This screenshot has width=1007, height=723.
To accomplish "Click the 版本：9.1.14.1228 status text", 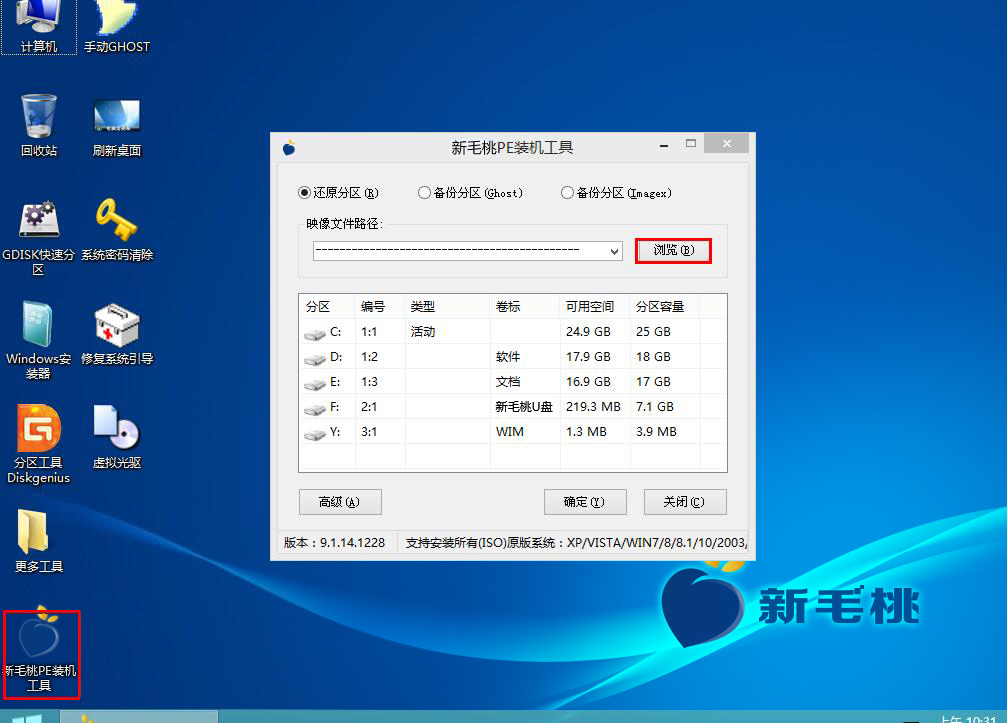I will (335, 543).
